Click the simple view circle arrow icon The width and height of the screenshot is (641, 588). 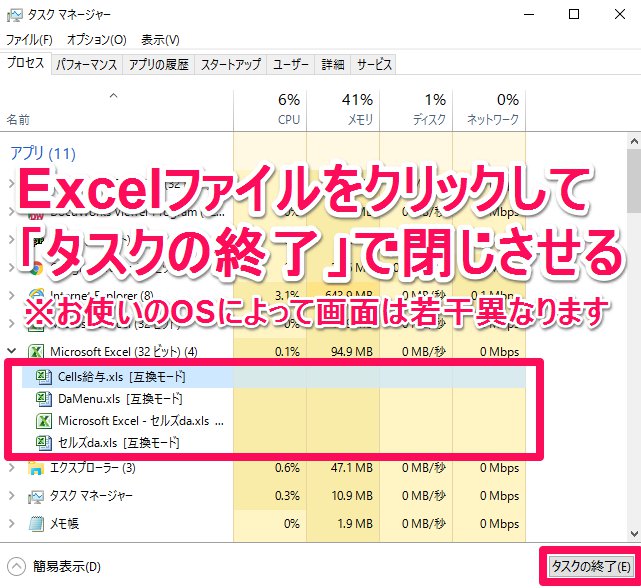click(x=16, y=567)
